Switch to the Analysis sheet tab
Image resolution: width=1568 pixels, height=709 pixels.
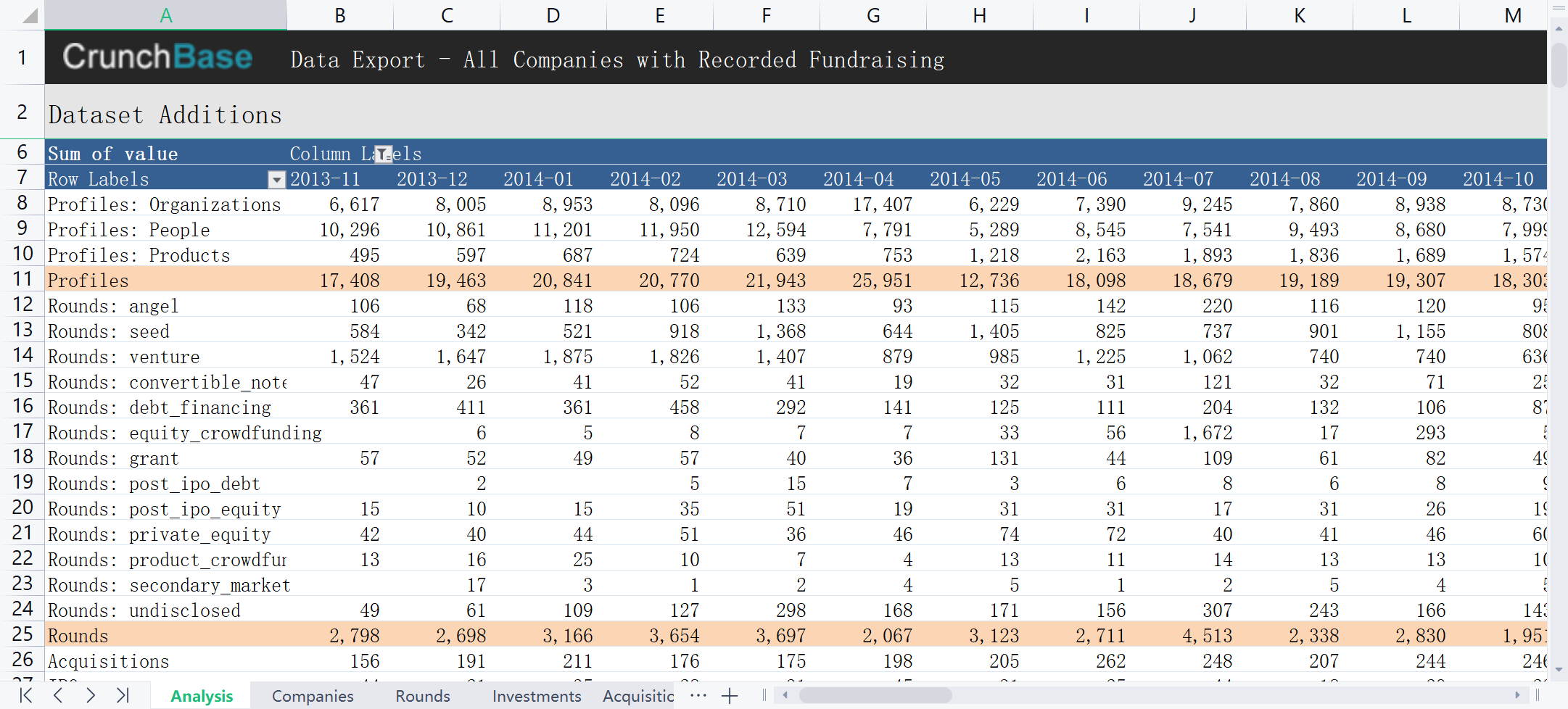tap(202, 696)
